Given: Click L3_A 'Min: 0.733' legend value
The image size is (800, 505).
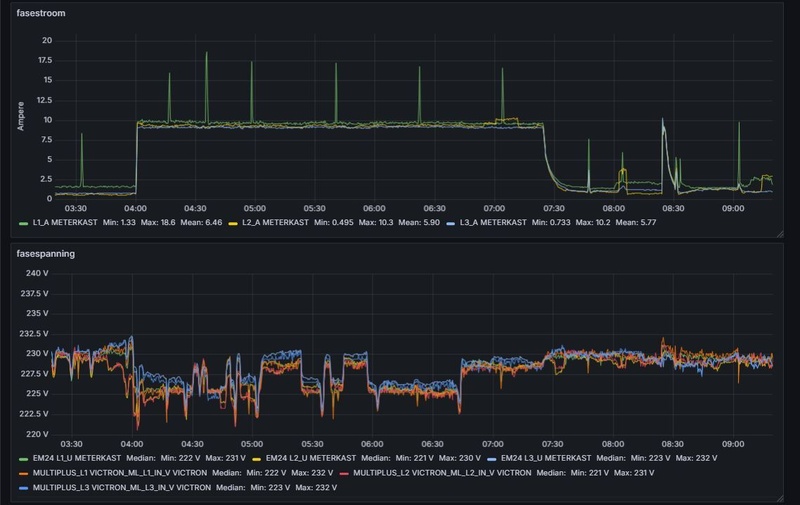Looking at the screenshot, I should coord(551,222).
